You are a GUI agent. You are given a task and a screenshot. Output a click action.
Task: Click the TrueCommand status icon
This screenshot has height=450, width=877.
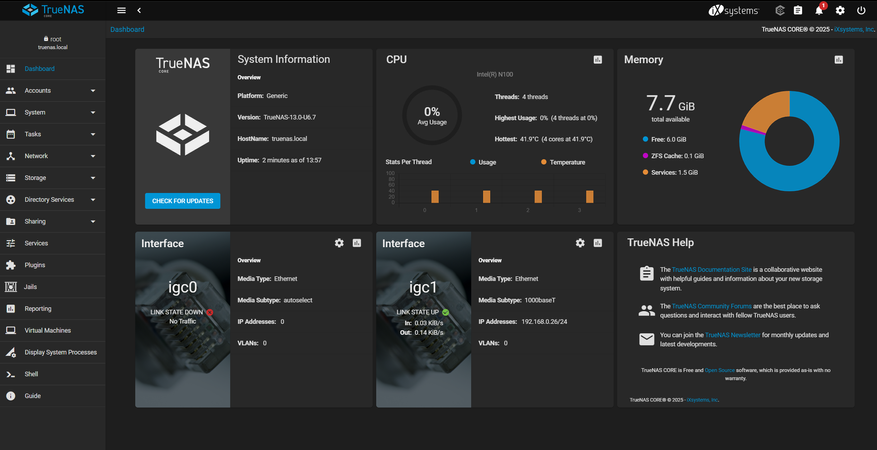[779, 10]
